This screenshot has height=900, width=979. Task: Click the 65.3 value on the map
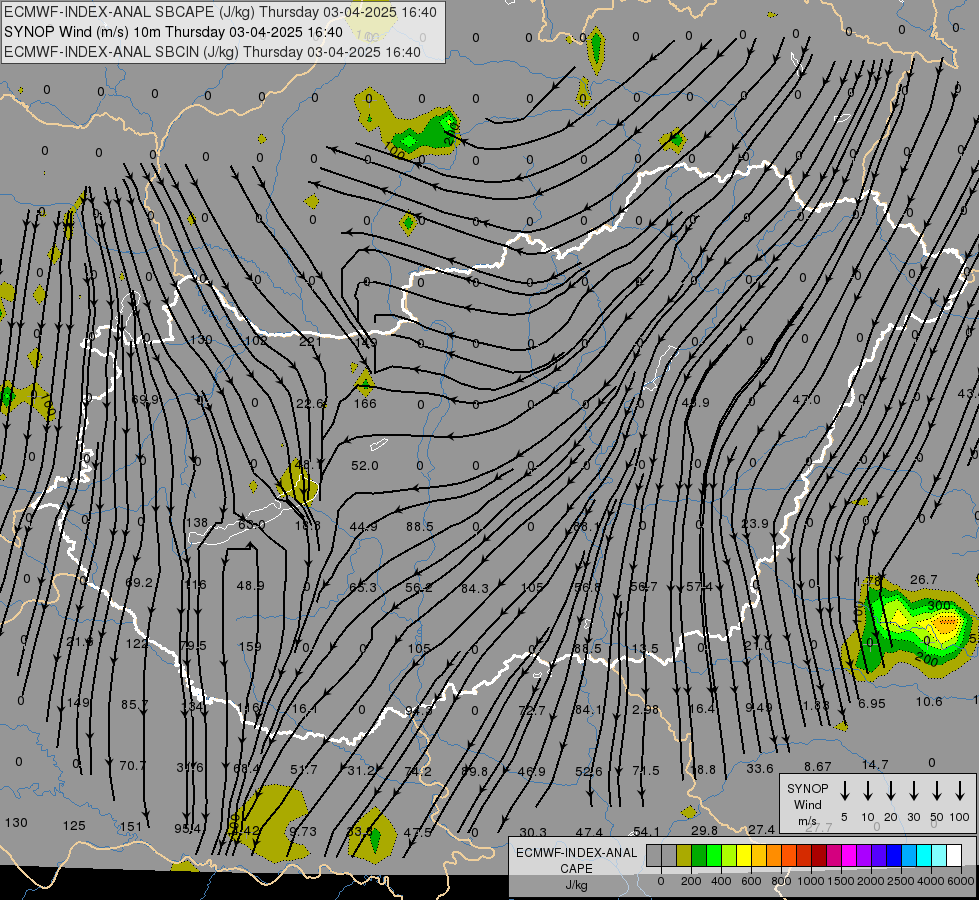pos(363,588)
